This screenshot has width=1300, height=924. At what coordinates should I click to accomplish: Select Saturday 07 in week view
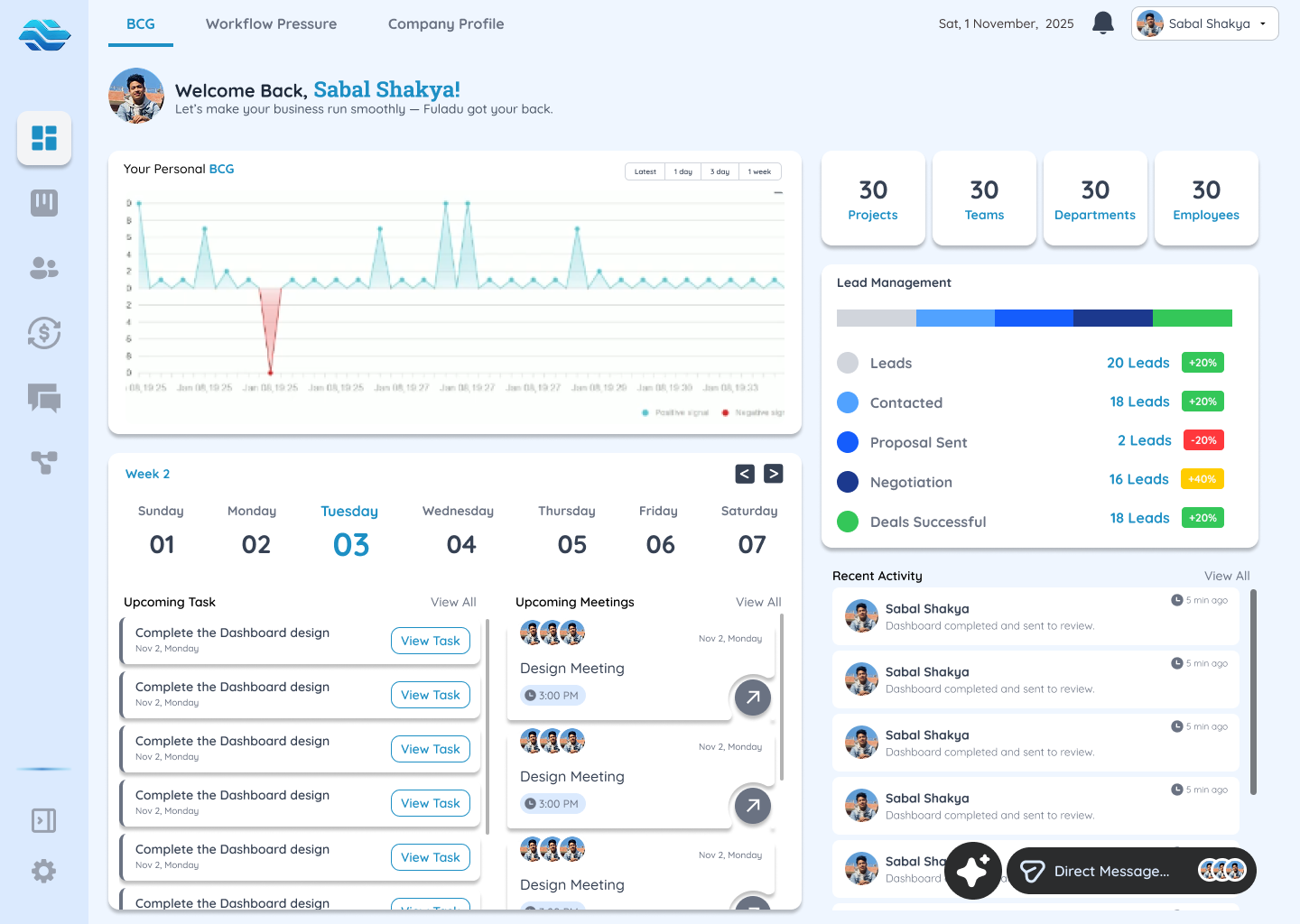[750, 531]
